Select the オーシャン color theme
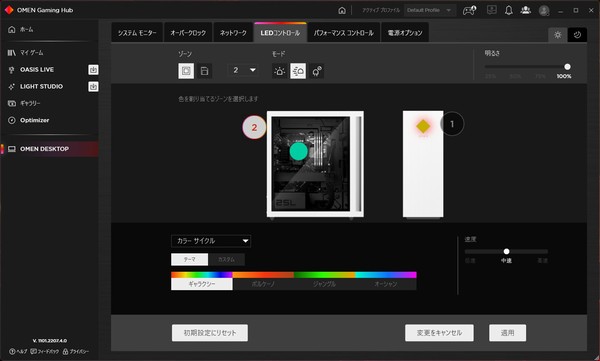 tap(386, 281)
